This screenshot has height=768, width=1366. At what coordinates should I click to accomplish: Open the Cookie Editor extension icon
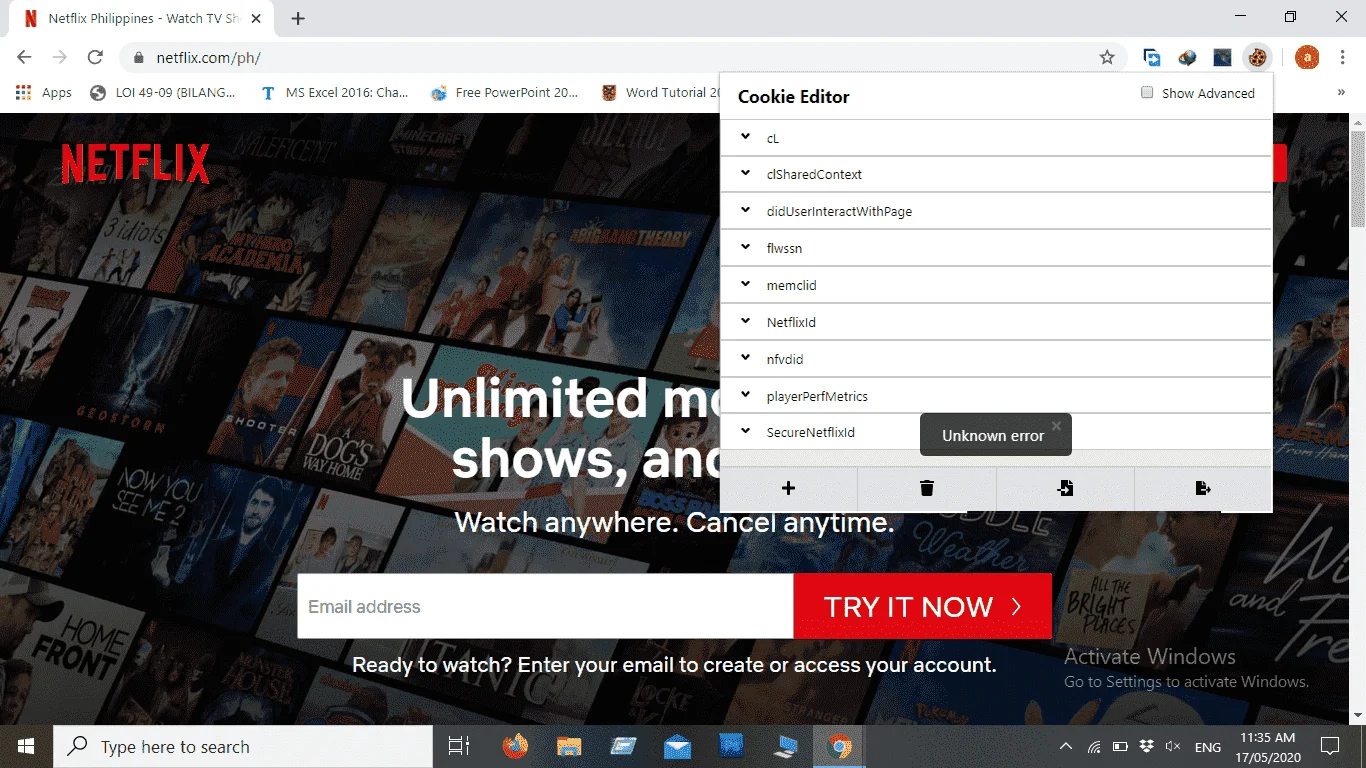pos(1257,58)
